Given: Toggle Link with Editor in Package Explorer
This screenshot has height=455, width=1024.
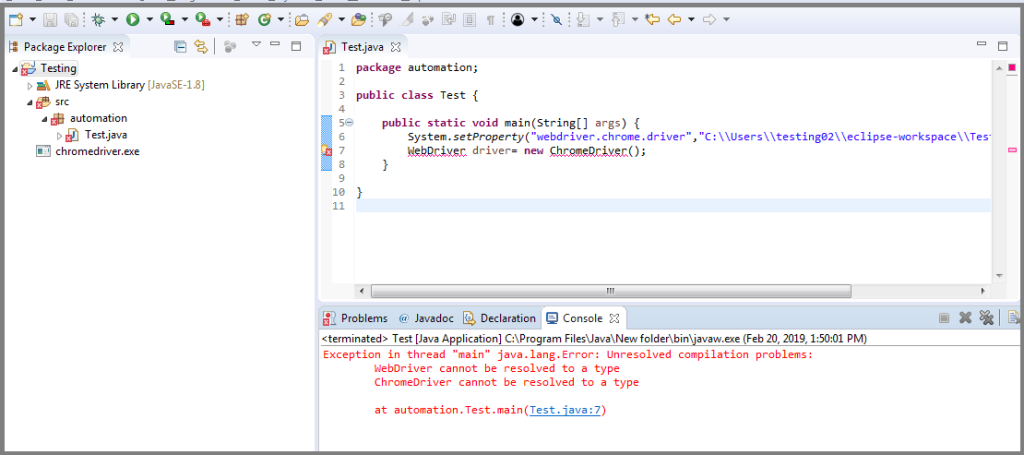Looking at the screenshot, I should click(201, 46).
